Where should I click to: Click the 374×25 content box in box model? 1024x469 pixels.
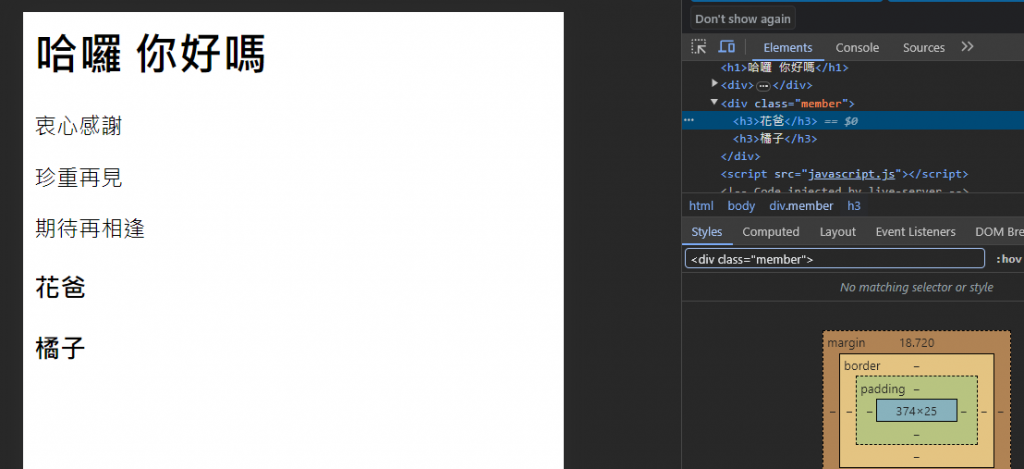(x=916, y=411)
